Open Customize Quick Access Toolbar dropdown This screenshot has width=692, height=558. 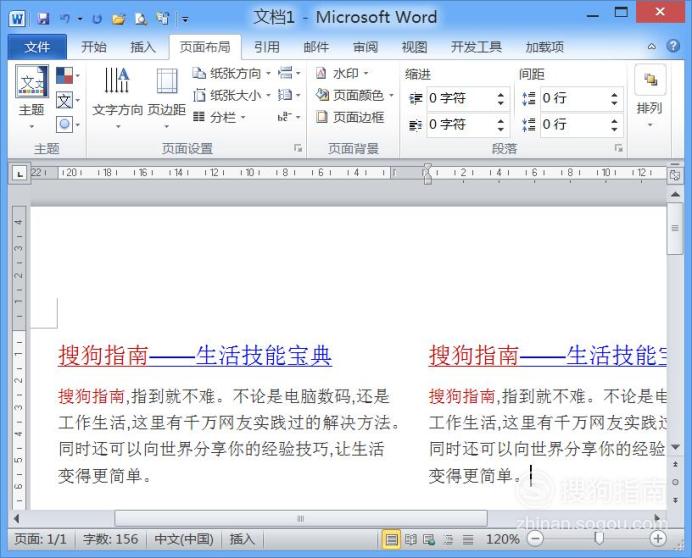coord(186,19)
